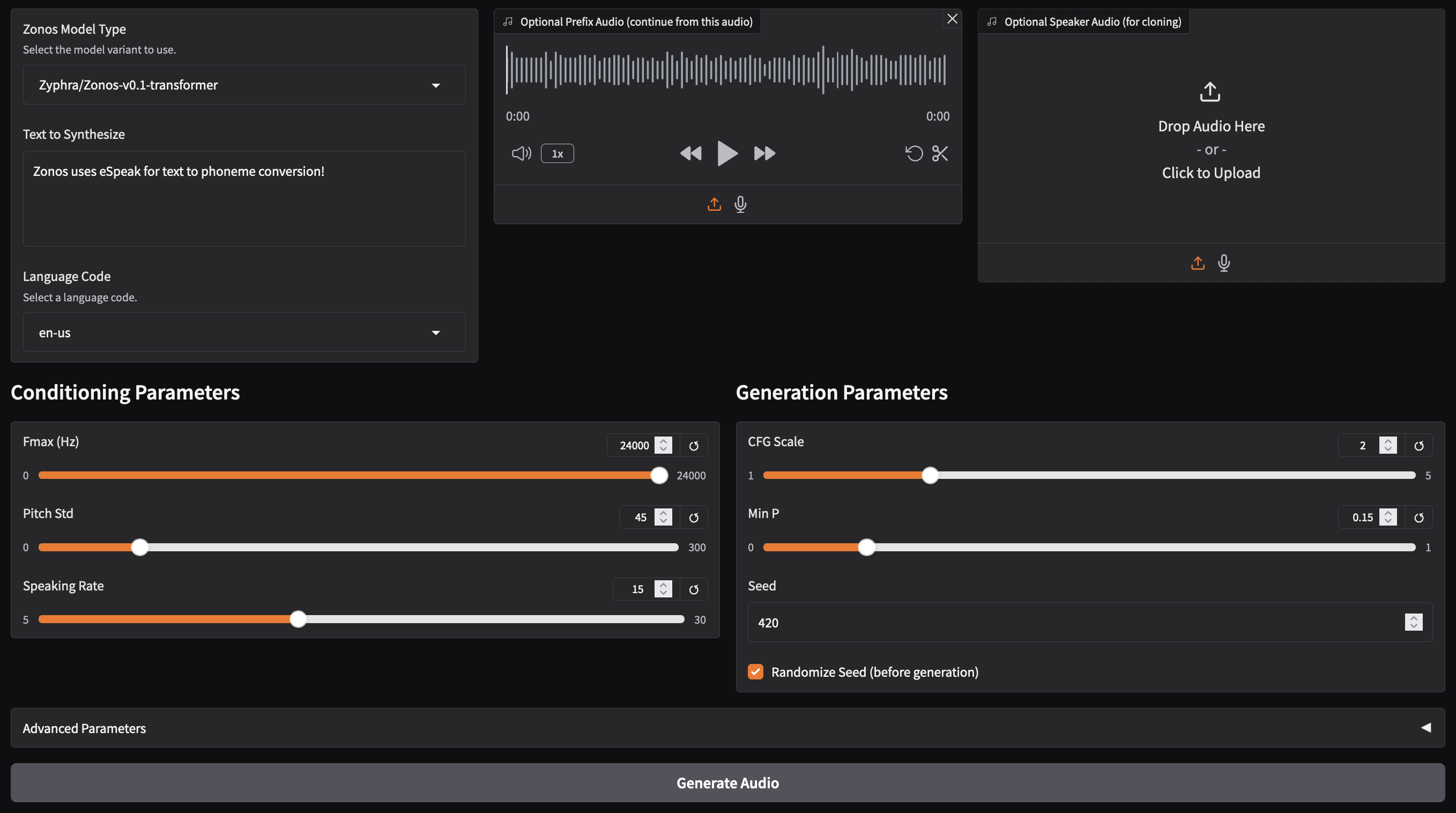Click the Text to Synthesize field
The height and width of the screenshot is (813, 1456).
pyautogui.click(x=244, y=198)
